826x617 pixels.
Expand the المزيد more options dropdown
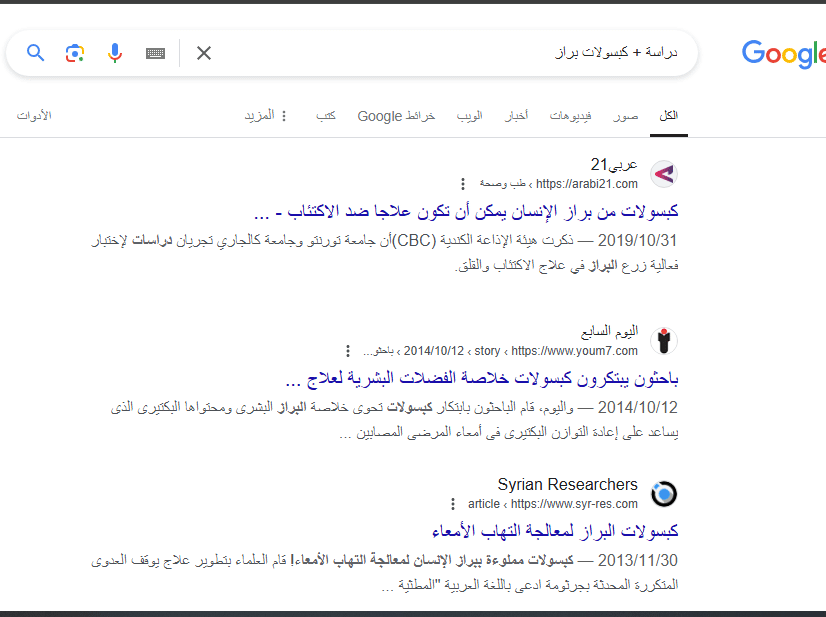pyautogui.click(x=270, y=114)
